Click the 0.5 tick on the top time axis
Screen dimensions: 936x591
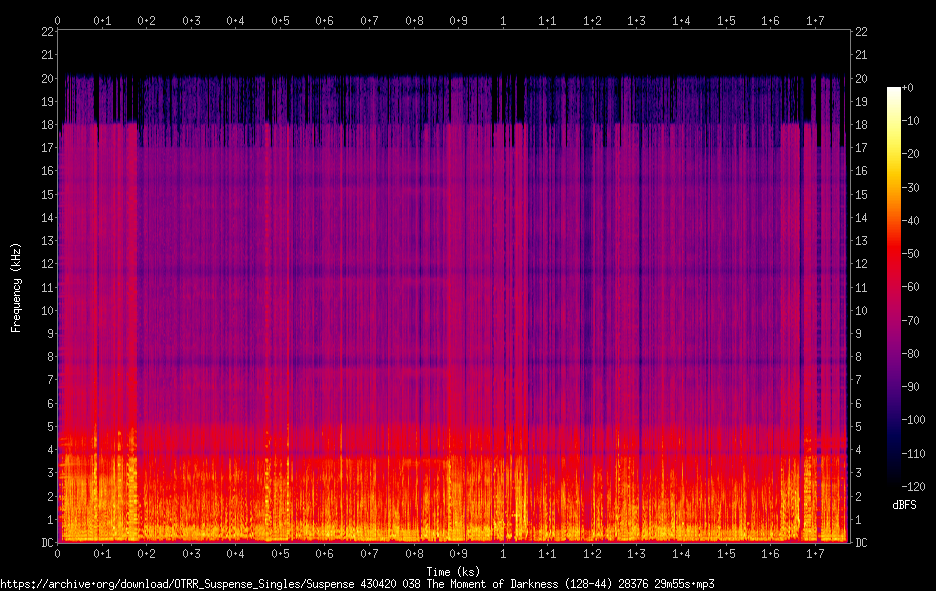280,21
